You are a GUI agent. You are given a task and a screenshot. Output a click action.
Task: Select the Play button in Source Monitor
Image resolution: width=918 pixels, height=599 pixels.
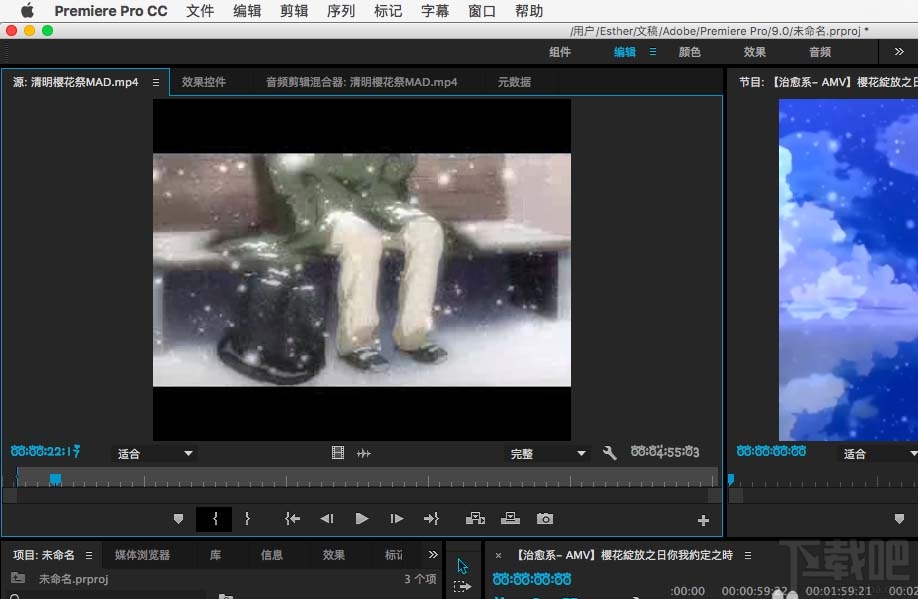click(361, 518)
